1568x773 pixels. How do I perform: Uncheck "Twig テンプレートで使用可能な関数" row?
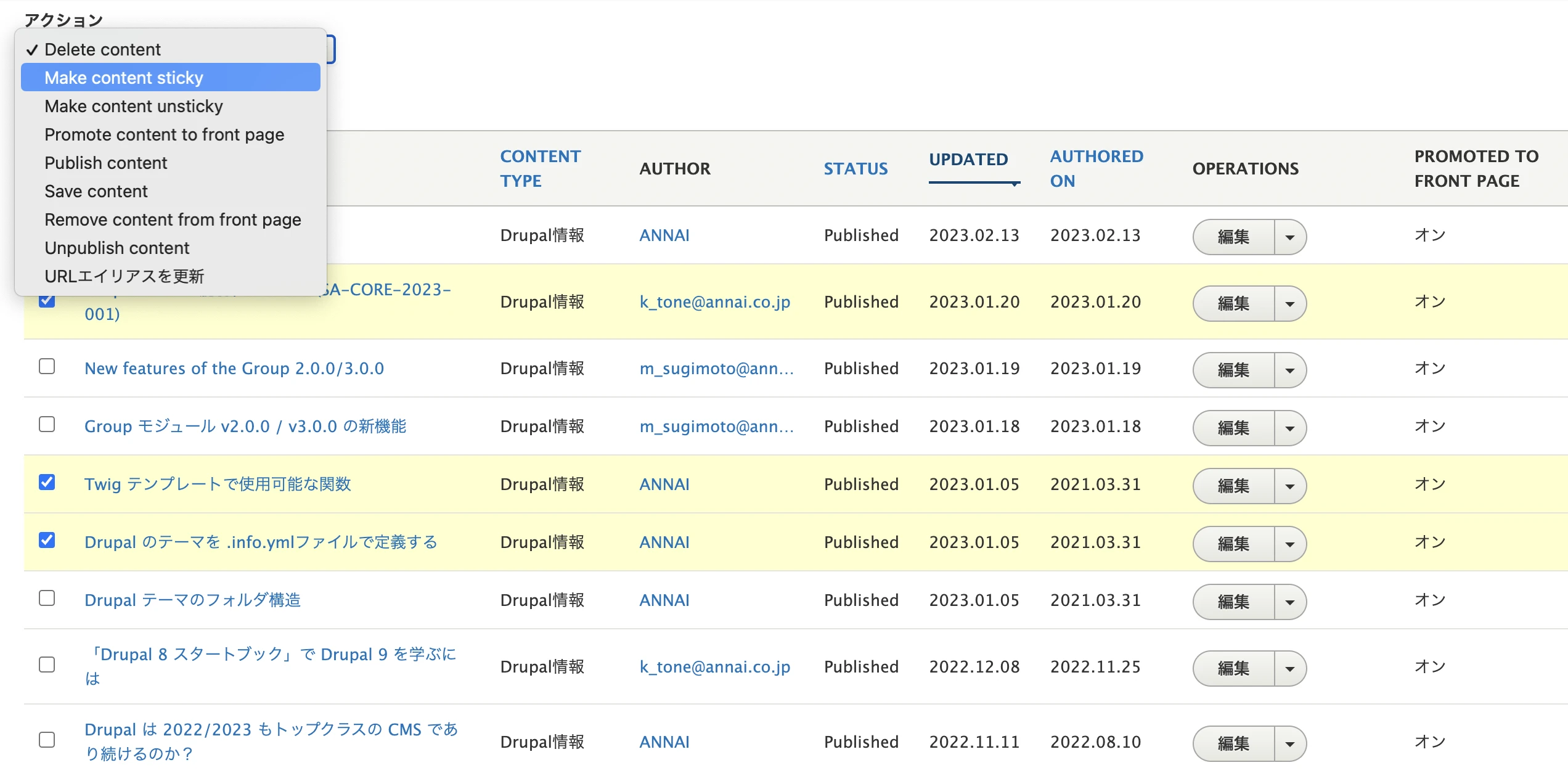(47, 483)
